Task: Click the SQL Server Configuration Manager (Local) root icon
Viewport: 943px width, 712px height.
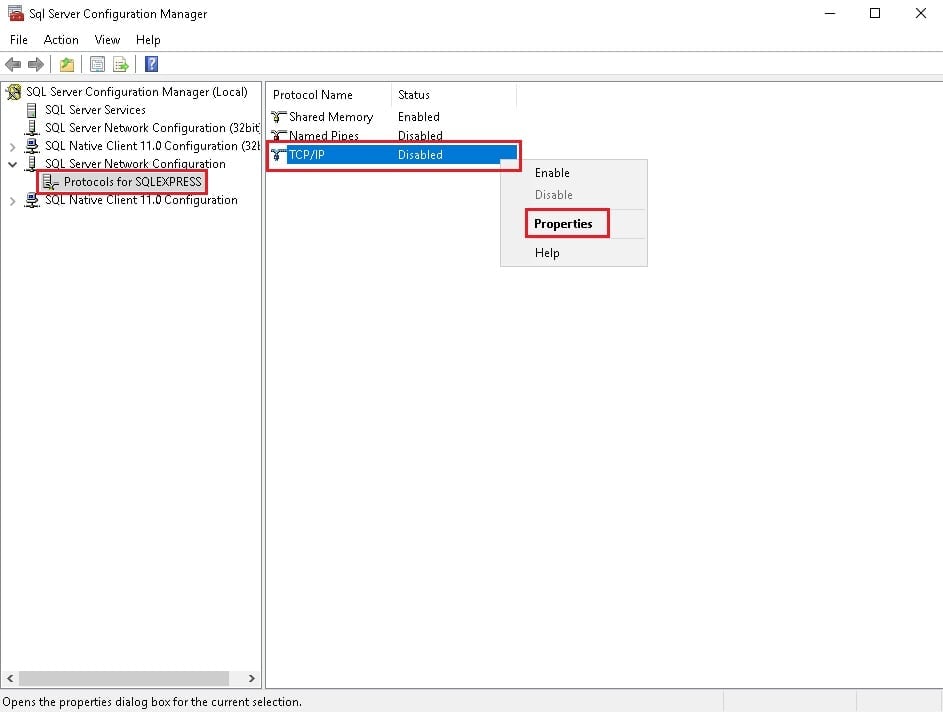Action: (x=14, y=92)
